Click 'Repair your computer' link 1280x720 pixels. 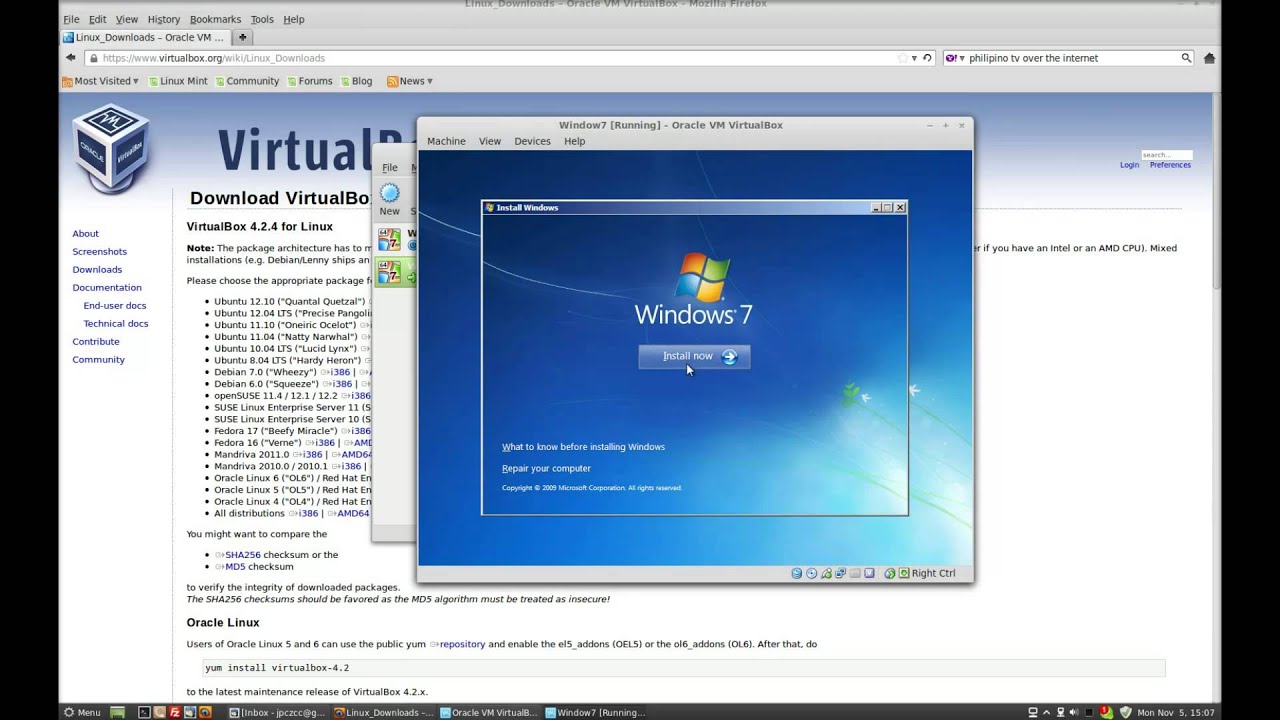[x=546, y=468]
